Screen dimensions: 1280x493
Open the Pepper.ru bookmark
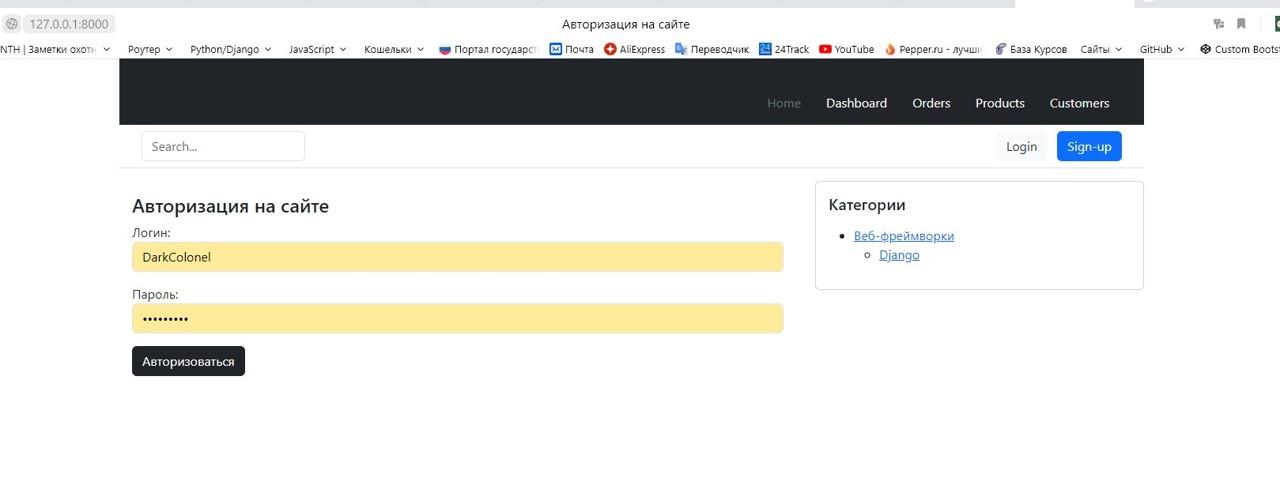click(x=933, y=49)
